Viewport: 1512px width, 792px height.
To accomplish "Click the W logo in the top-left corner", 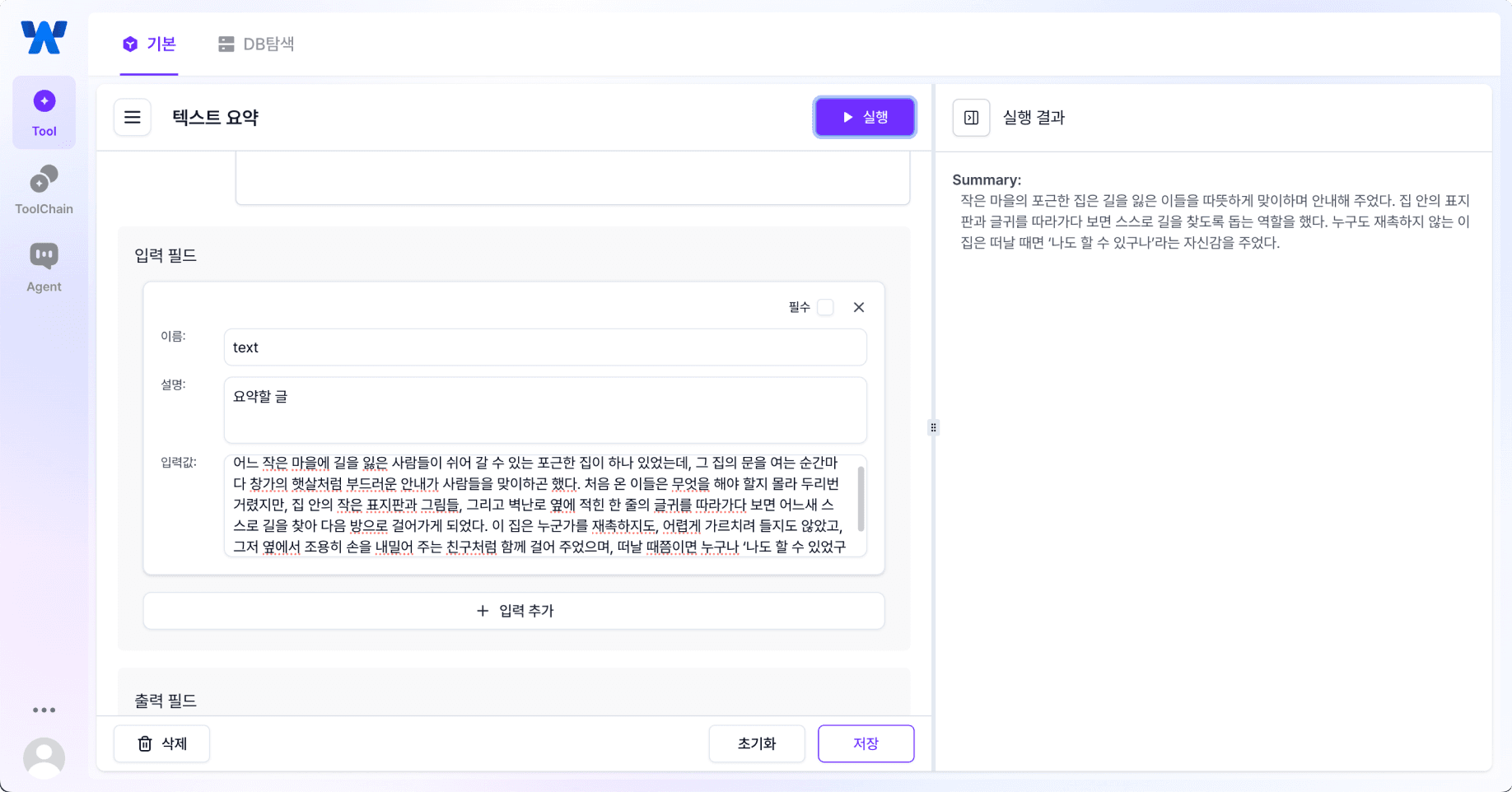I will pos(42,36).
